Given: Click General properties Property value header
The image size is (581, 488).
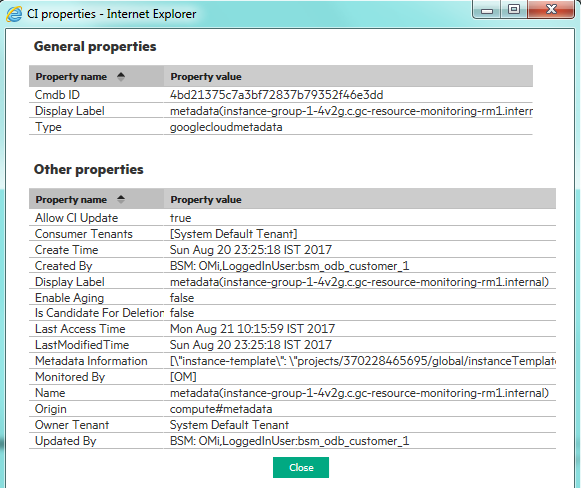Looking at the screenshot, I should pyautogui.click(x=206, y=76).
